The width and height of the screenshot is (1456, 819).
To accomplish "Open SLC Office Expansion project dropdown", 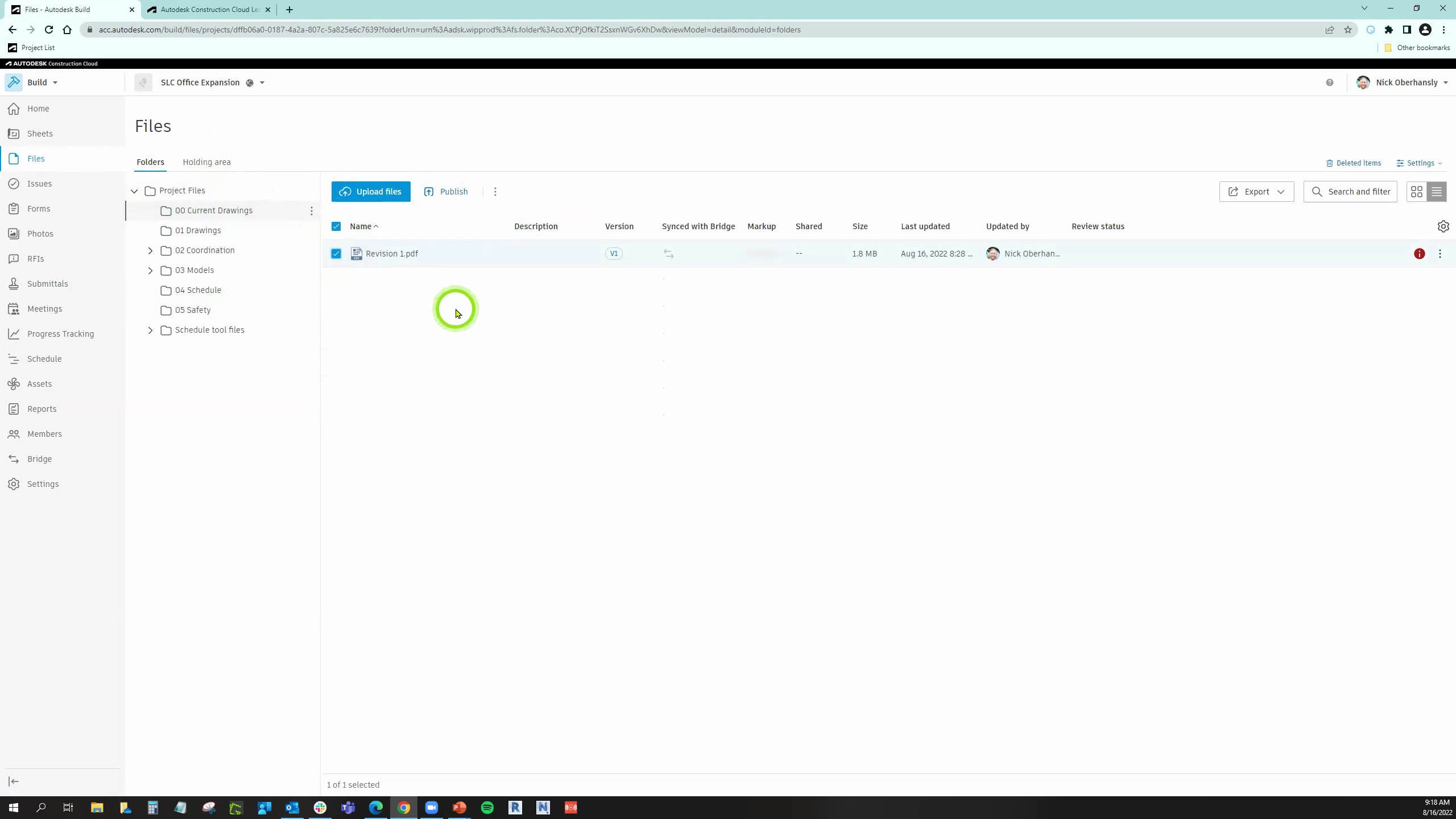I will click(x=262, y=82).
